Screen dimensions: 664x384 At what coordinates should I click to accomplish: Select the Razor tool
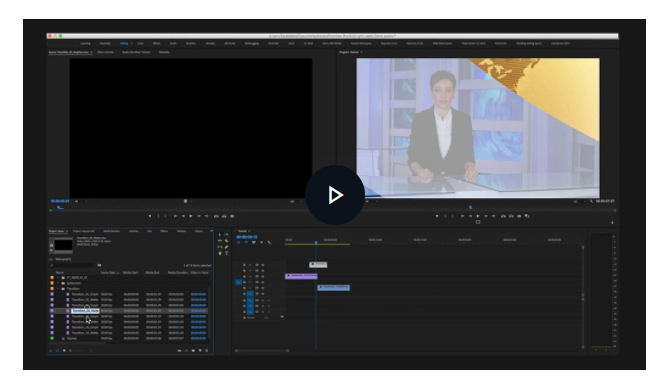(227, 240)
